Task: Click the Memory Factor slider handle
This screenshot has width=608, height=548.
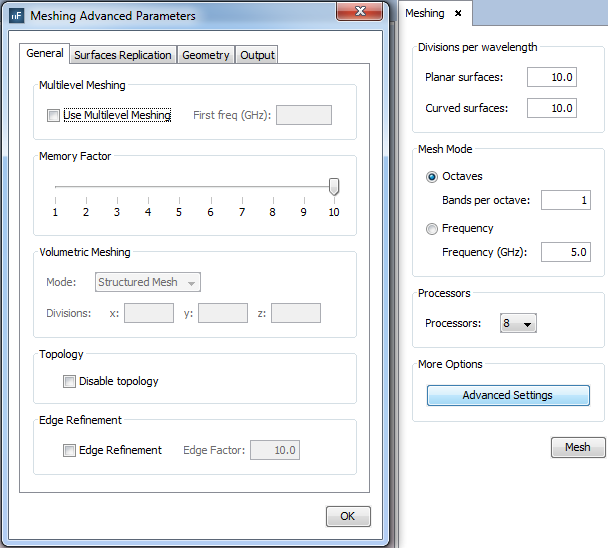Action: (334, 187)
